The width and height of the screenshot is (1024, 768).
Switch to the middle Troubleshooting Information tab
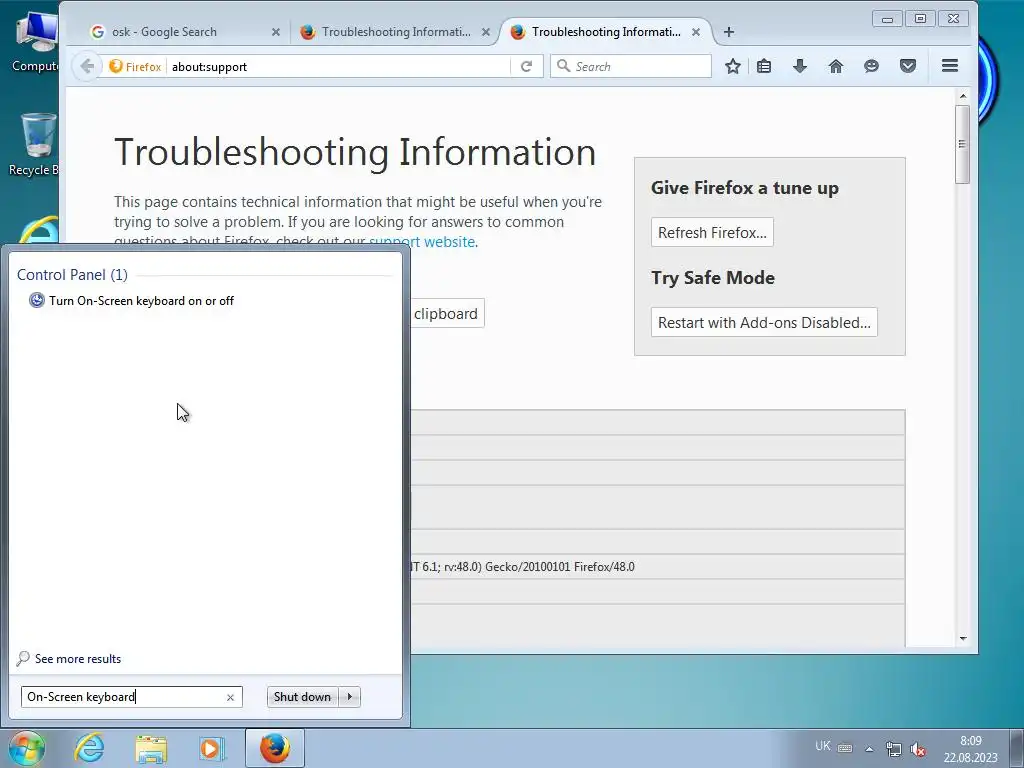coord(396,31)
